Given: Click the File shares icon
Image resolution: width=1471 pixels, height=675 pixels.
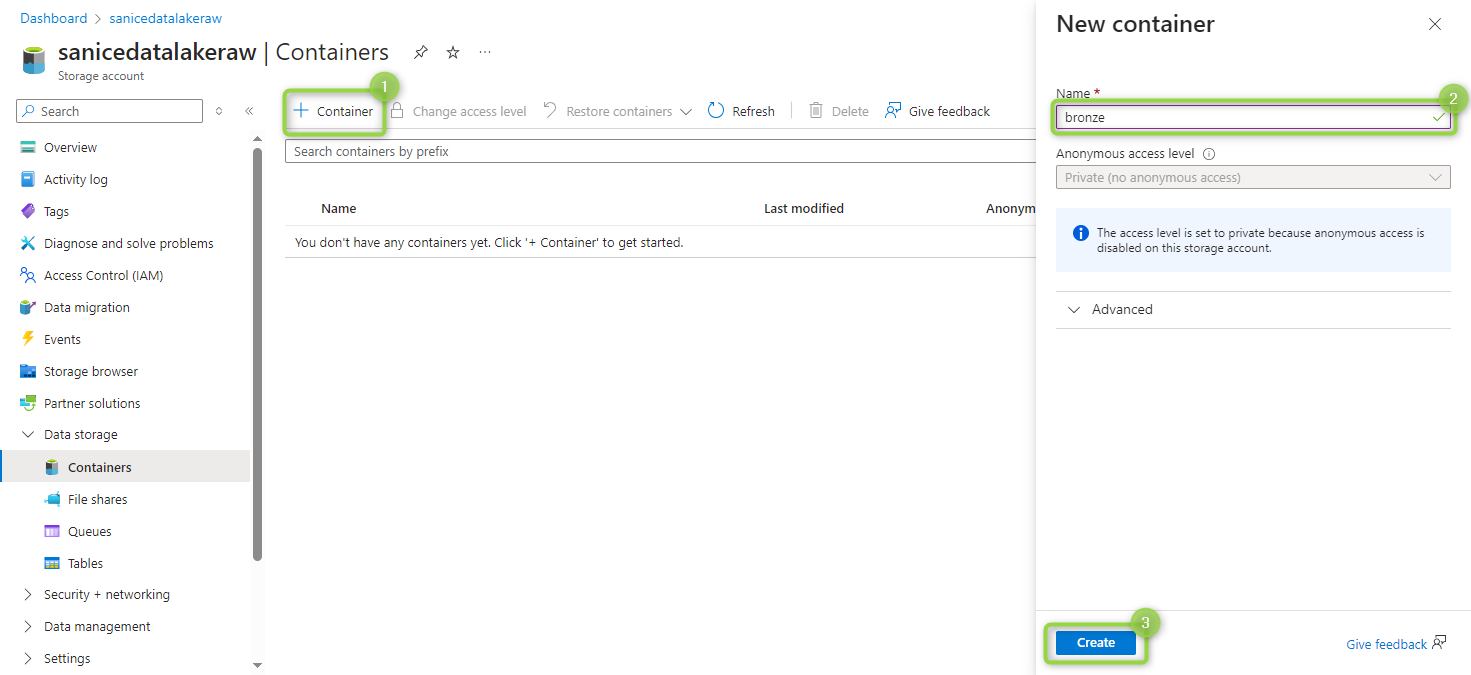Looking at the screenshot, I should pyautogui.click(x=52, y=499).
